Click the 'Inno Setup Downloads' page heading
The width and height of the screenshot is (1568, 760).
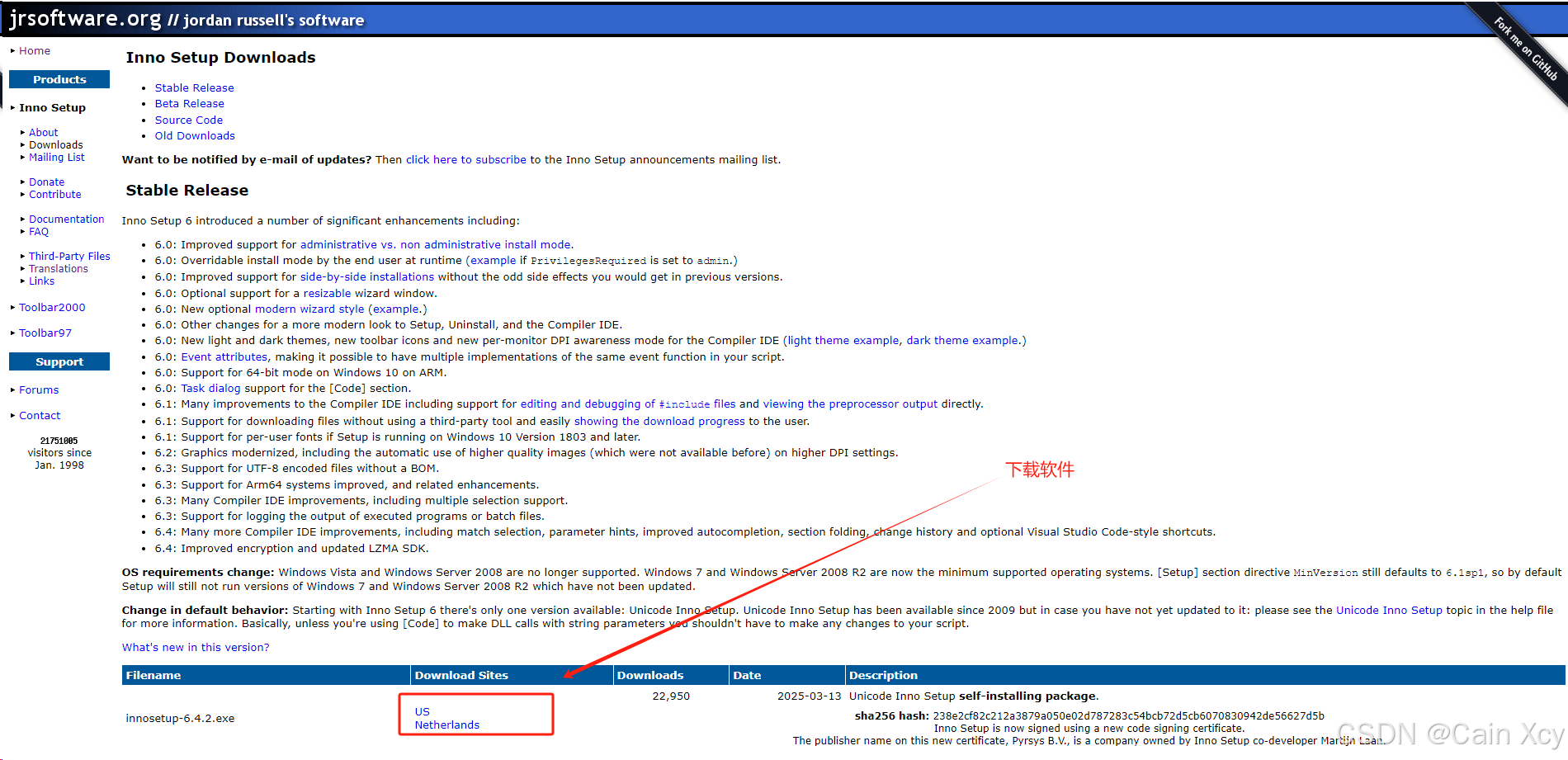click(220, 58)
